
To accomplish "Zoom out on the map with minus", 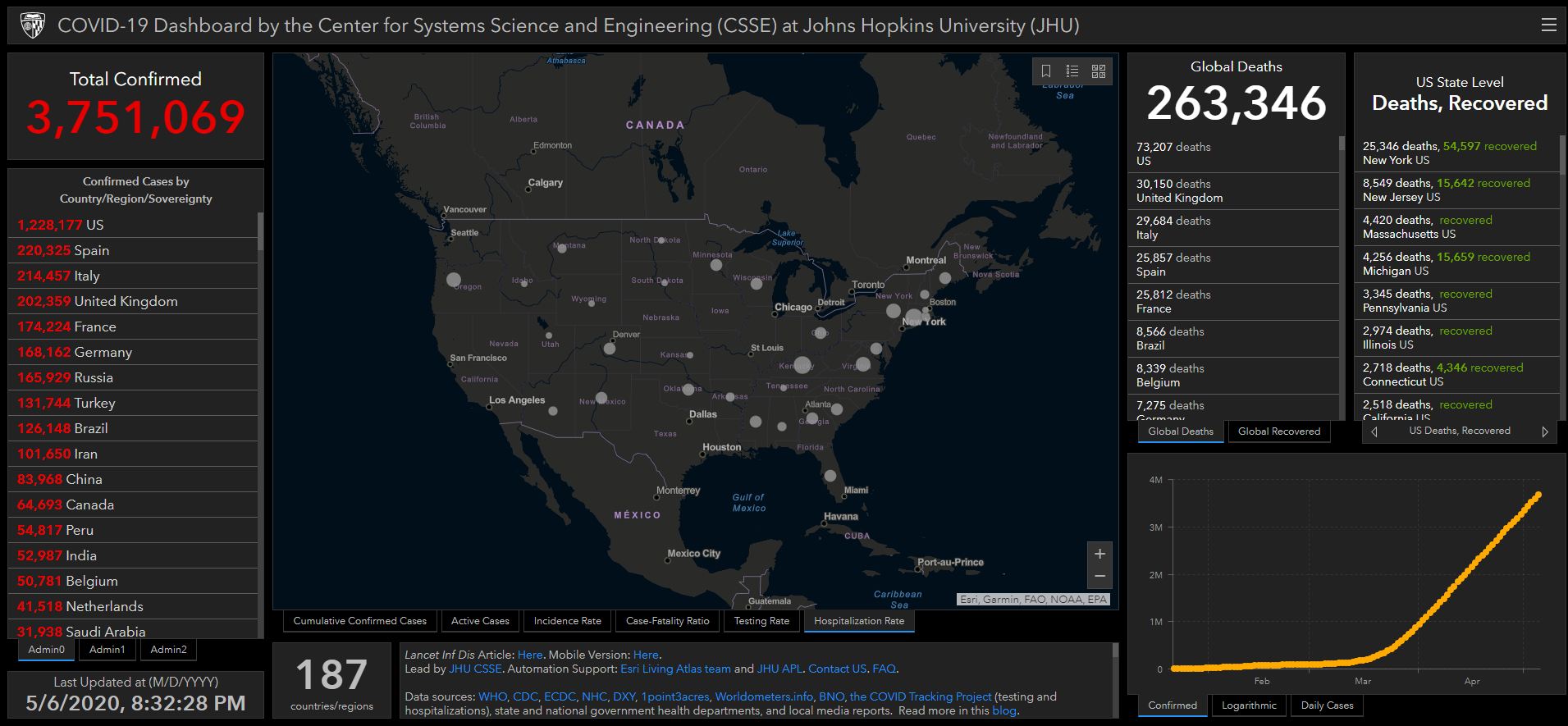I will [1099, 577].
